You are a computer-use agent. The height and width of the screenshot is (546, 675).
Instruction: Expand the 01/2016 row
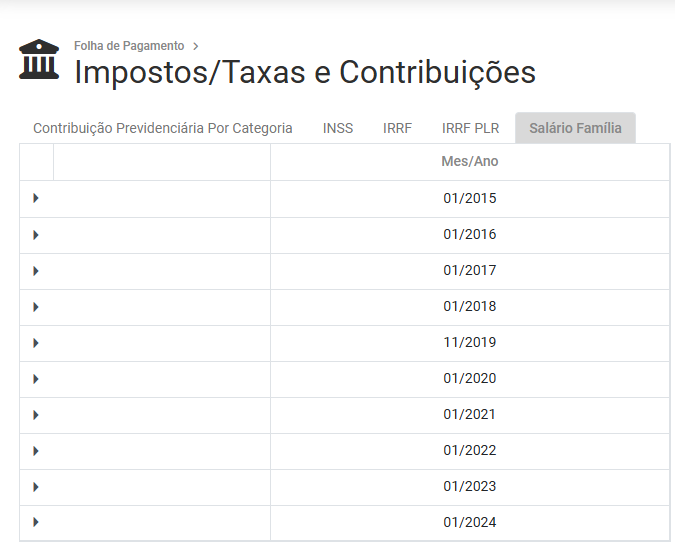(36, 235)
